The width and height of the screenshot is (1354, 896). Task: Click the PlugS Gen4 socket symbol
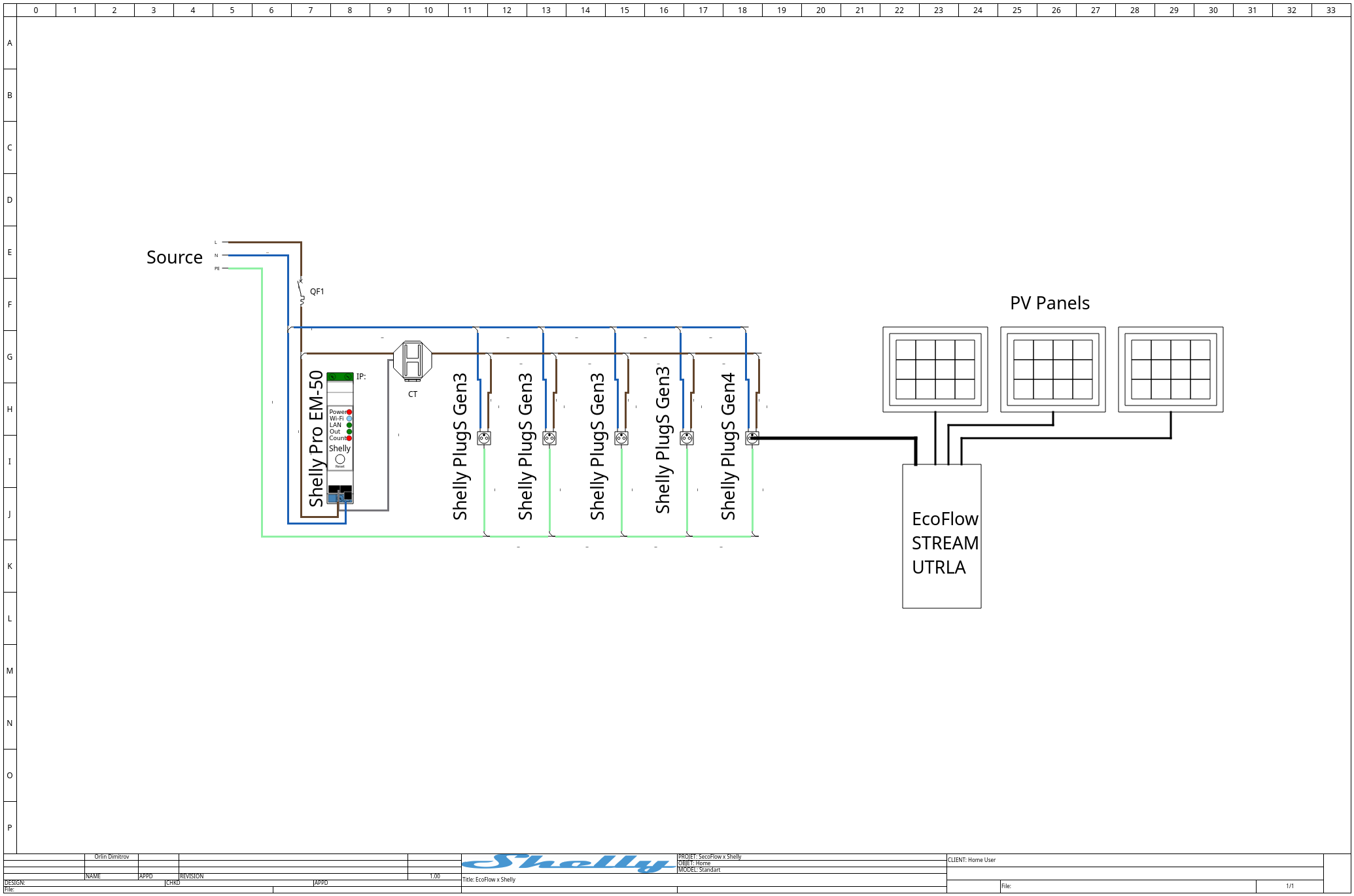tap(752, 438)
